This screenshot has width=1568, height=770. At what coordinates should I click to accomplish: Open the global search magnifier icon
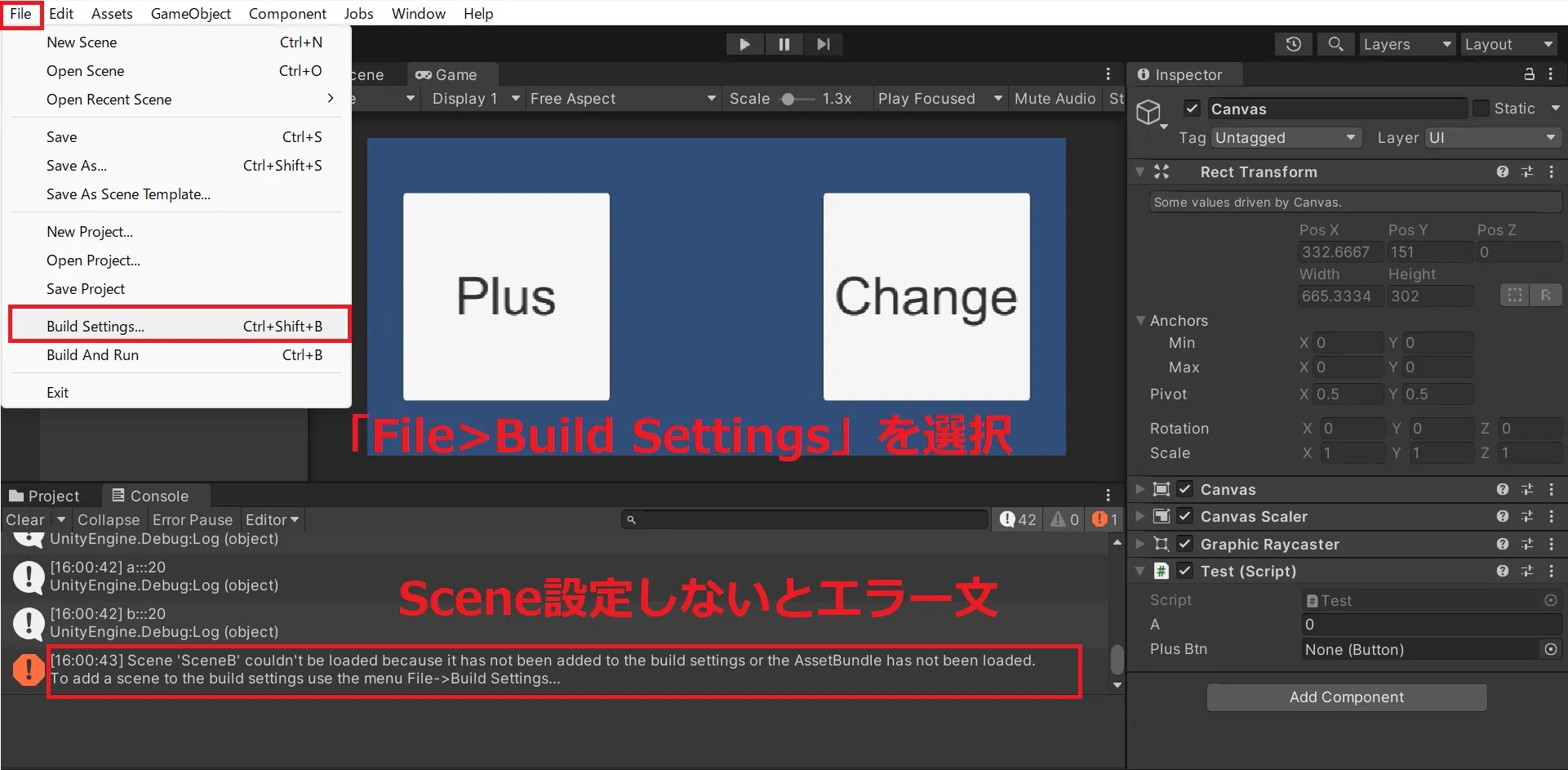[x=1335, y=44]
